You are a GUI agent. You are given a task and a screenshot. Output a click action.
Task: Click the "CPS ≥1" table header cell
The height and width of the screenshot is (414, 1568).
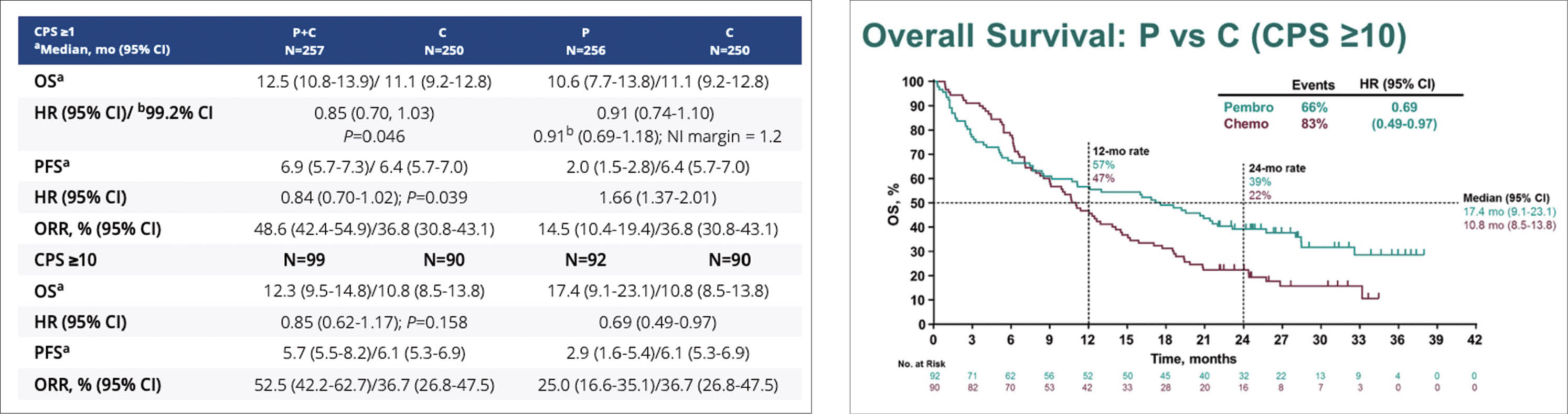[x=54, y=31]
